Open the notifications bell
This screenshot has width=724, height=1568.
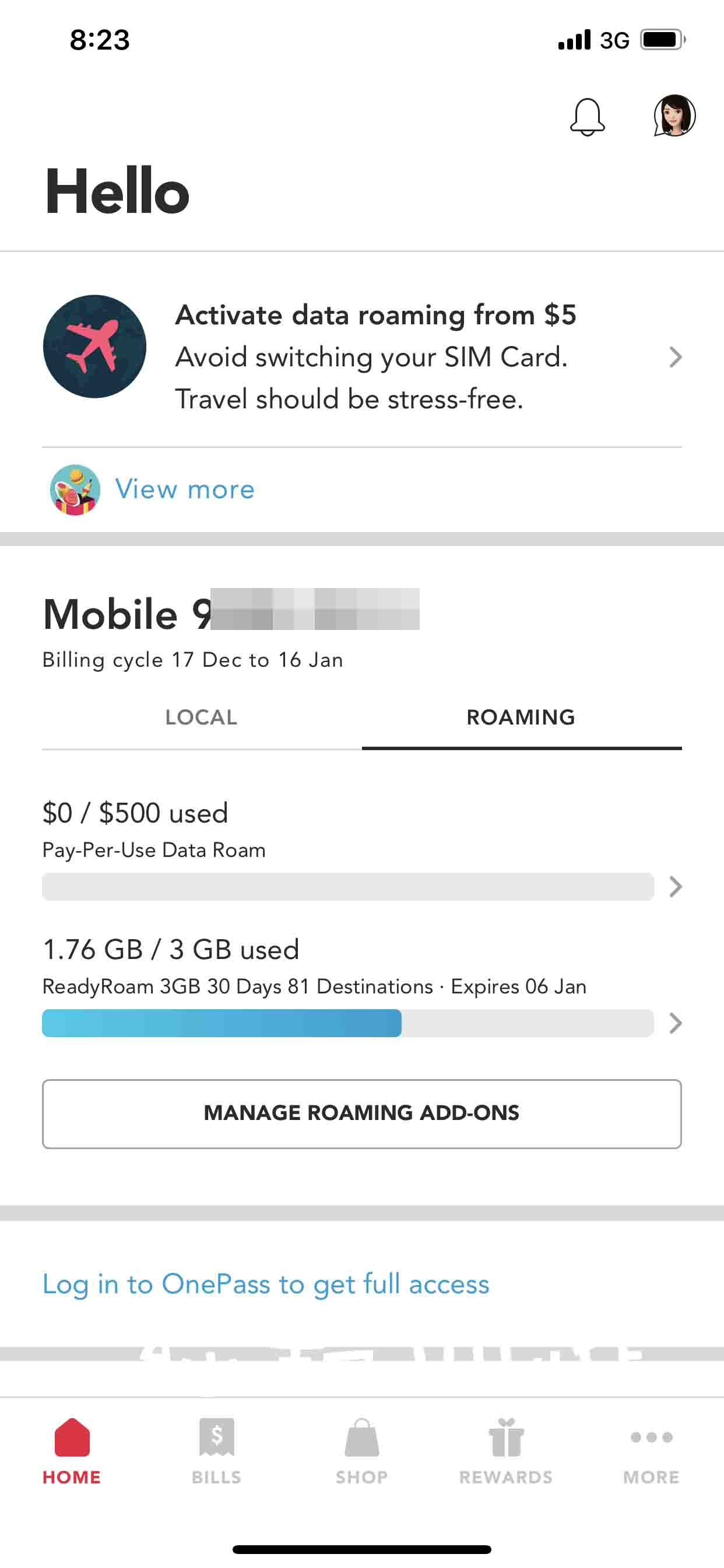(587, 116)
